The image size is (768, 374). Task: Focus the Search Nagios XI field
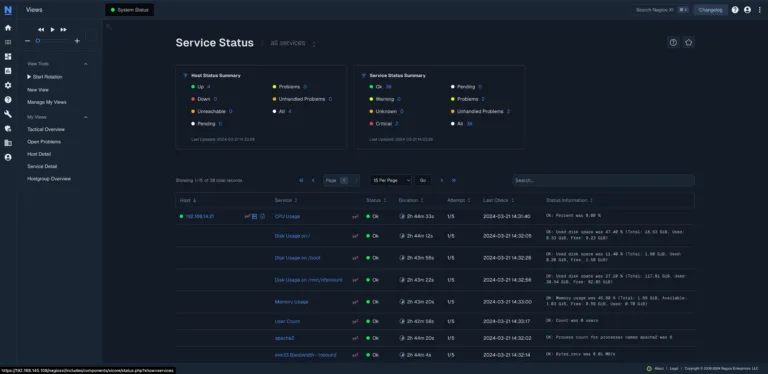[661, 10]
